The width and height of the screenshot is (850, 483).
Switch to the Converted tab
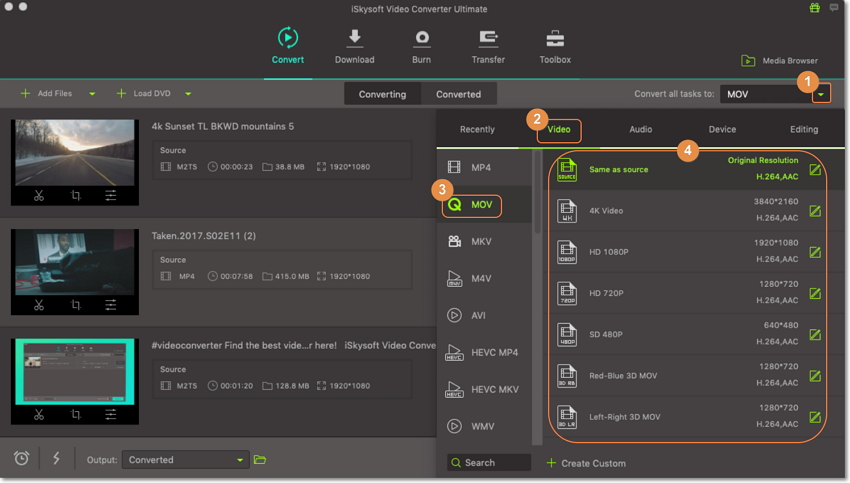tap(458, 94)
